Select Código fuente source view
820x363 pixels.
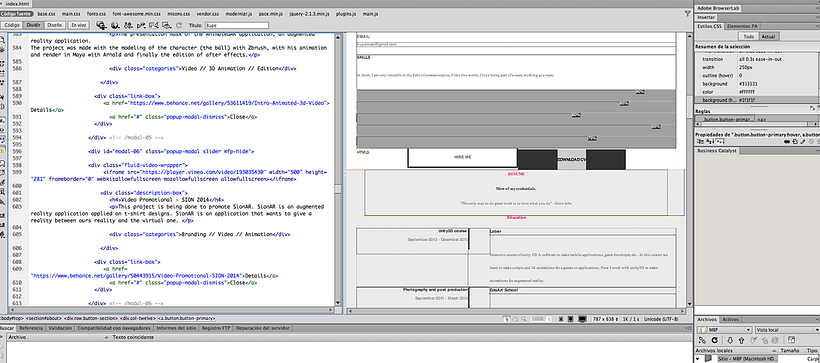pyautogui.click(x=16, y=13)
